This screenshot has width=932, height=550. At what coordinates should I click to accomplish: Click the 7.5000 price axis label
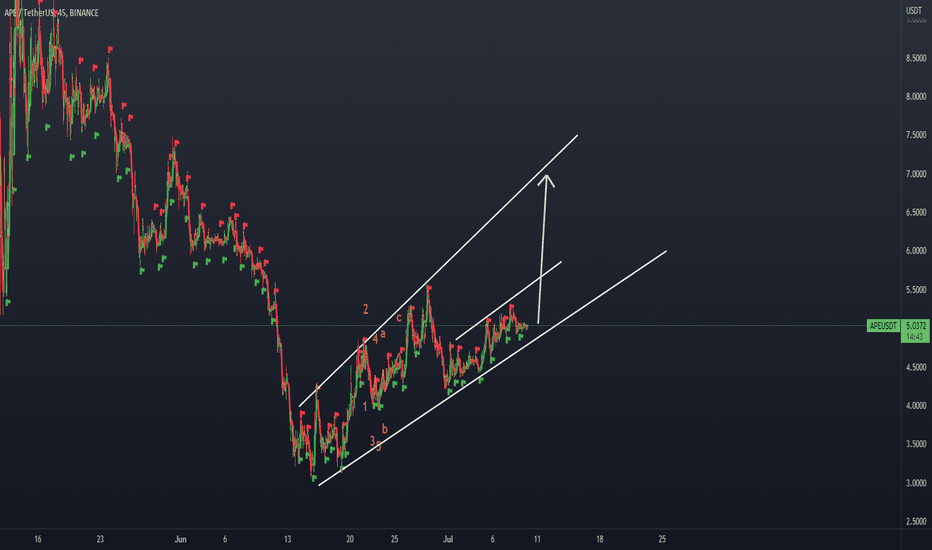pyautogui.click(x=916, y=136)
